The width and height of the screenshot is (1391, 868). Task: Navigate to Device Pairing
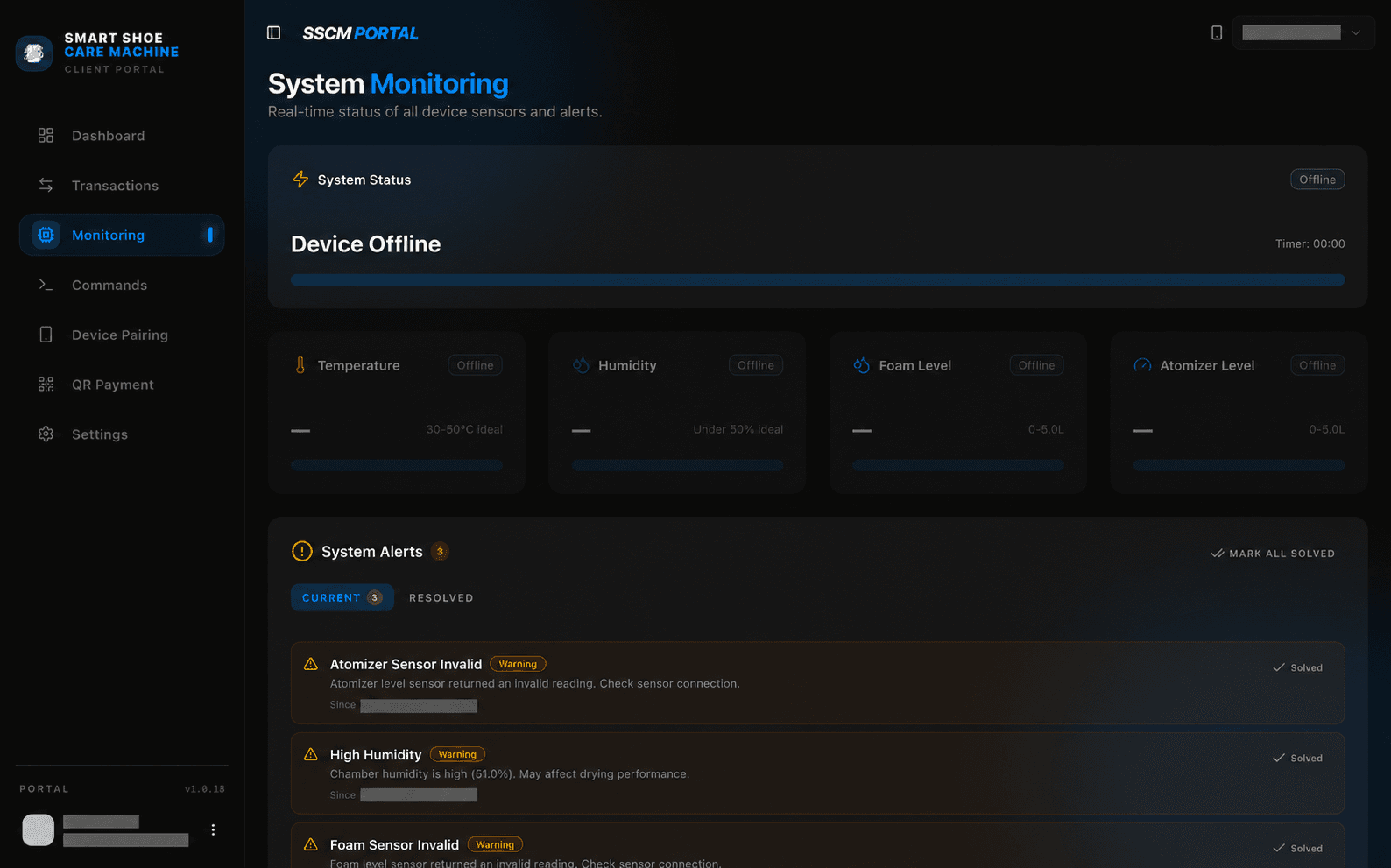[122, 335]
